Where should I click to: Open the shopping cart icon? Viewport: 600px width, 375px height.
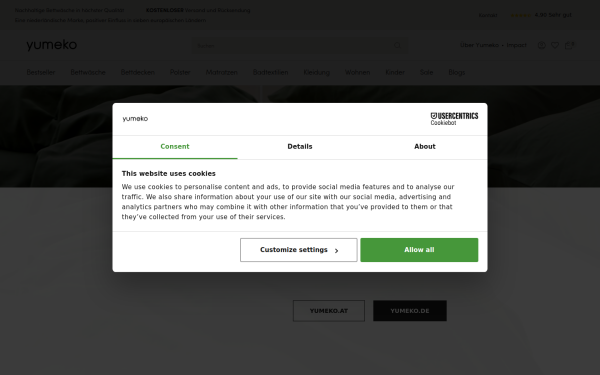click(569, 45)
